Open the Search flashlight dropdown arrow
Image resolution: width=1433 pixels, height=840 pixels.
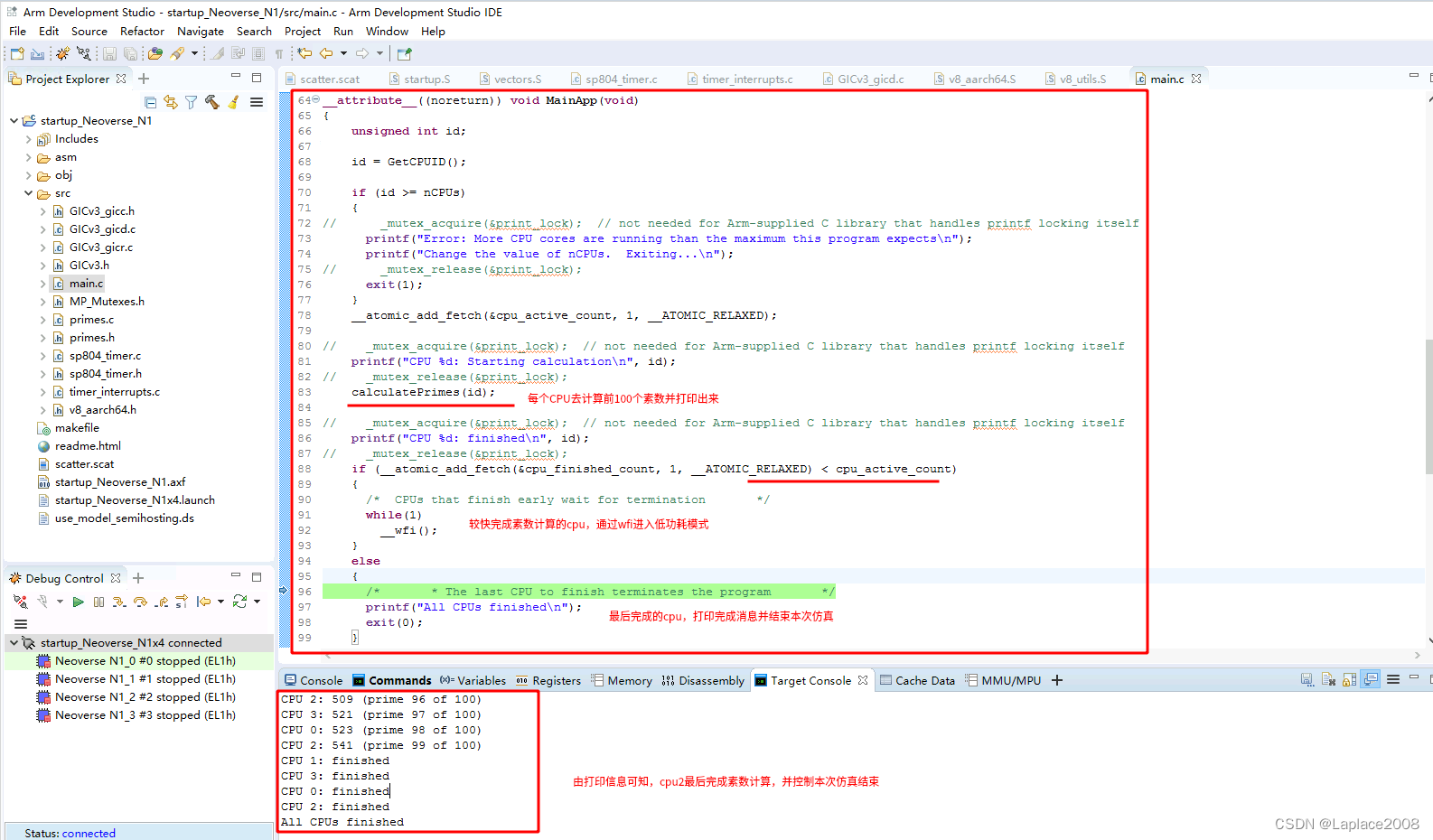tap(194, 54)
